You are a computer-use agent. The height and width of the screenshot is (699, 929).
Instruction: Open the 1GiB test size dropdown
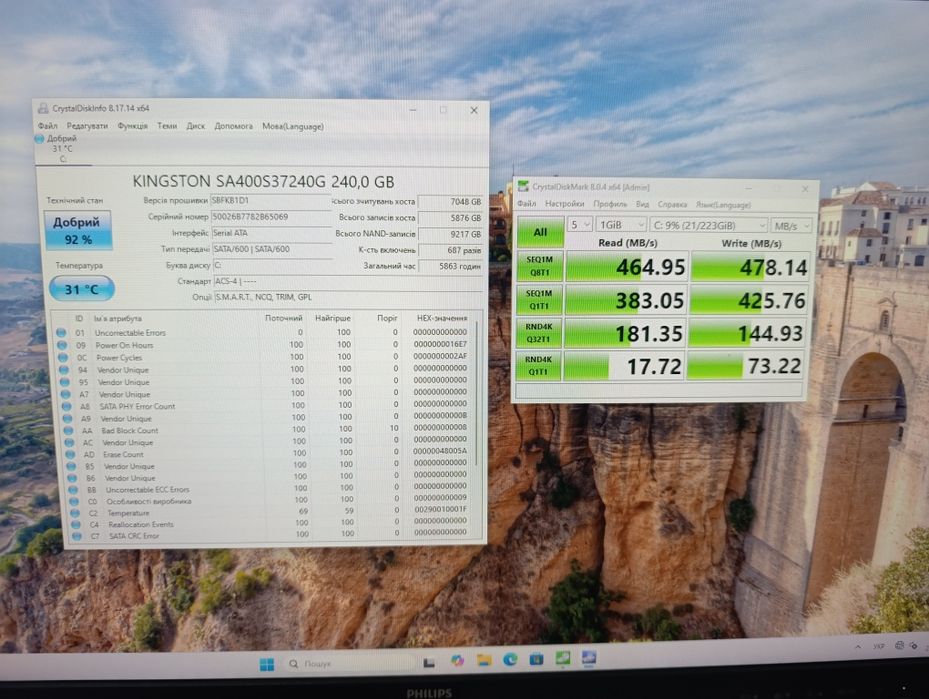620,225
